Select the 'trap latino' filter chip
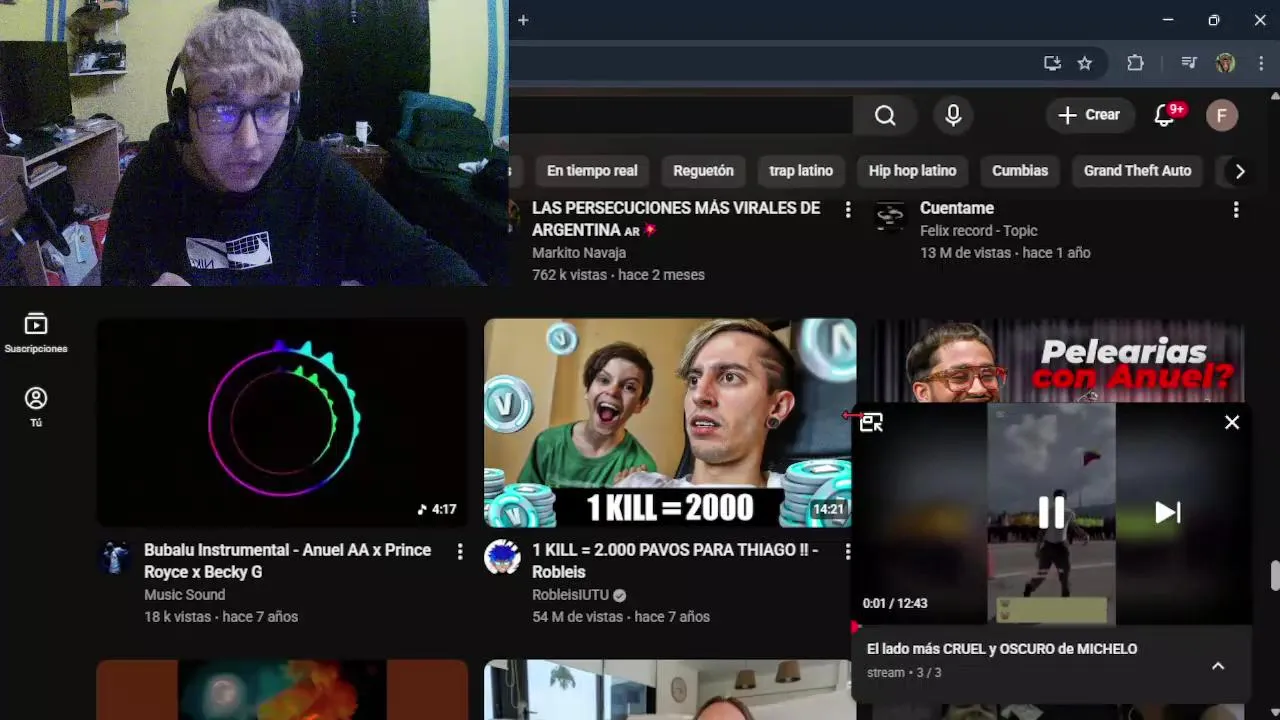This screenshot has width=1280, height=720. click(x=801, y=171)
